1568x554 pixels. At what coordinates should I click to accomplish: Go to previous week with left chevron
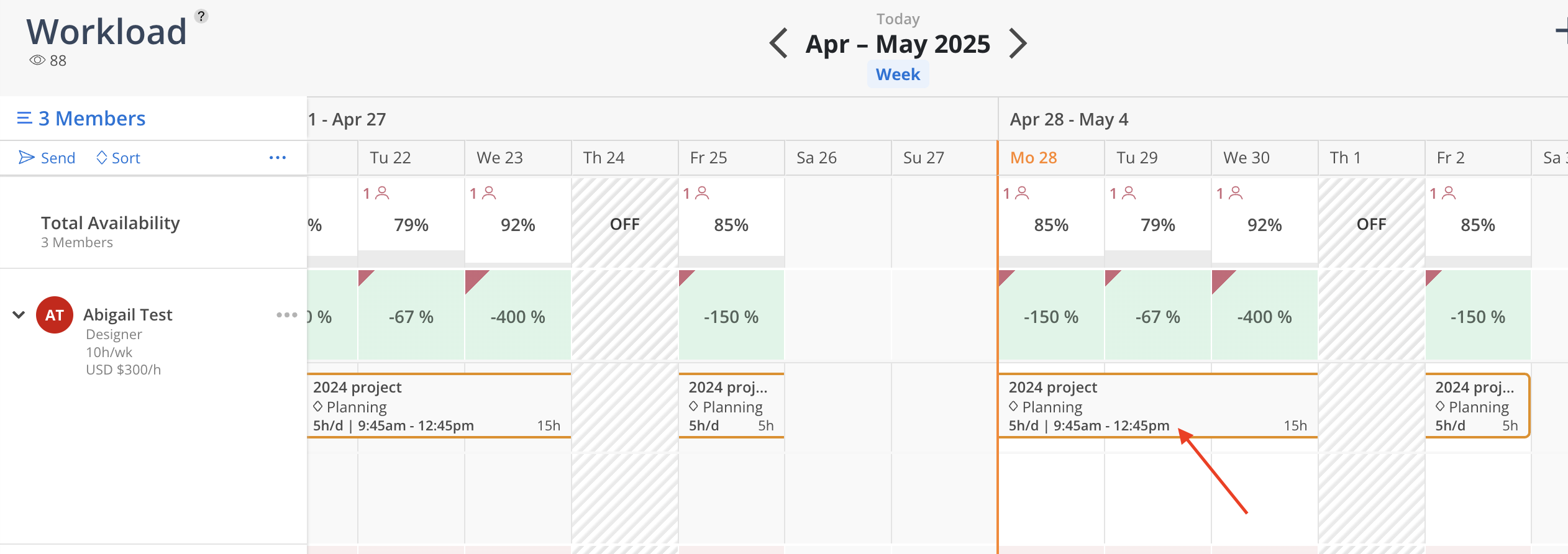point(778,43)
